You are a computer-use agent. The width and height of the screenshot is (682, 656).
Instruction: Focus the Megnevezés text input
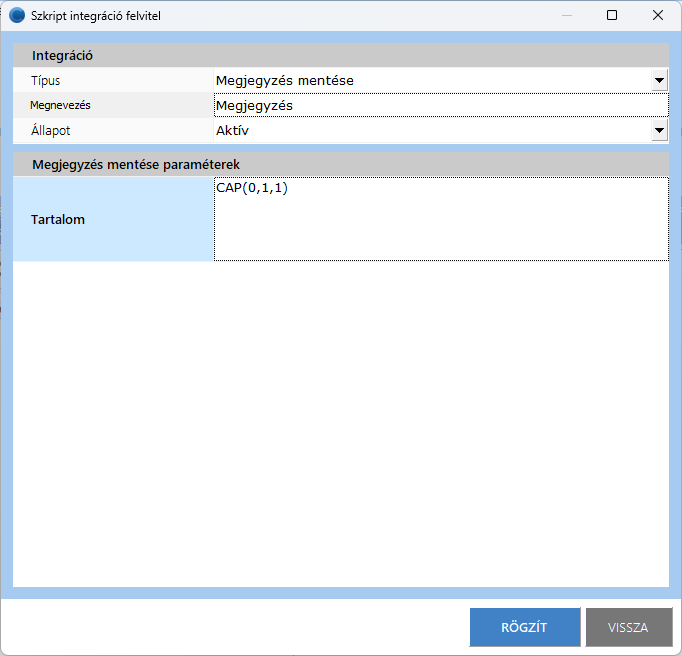click(440, 106)
